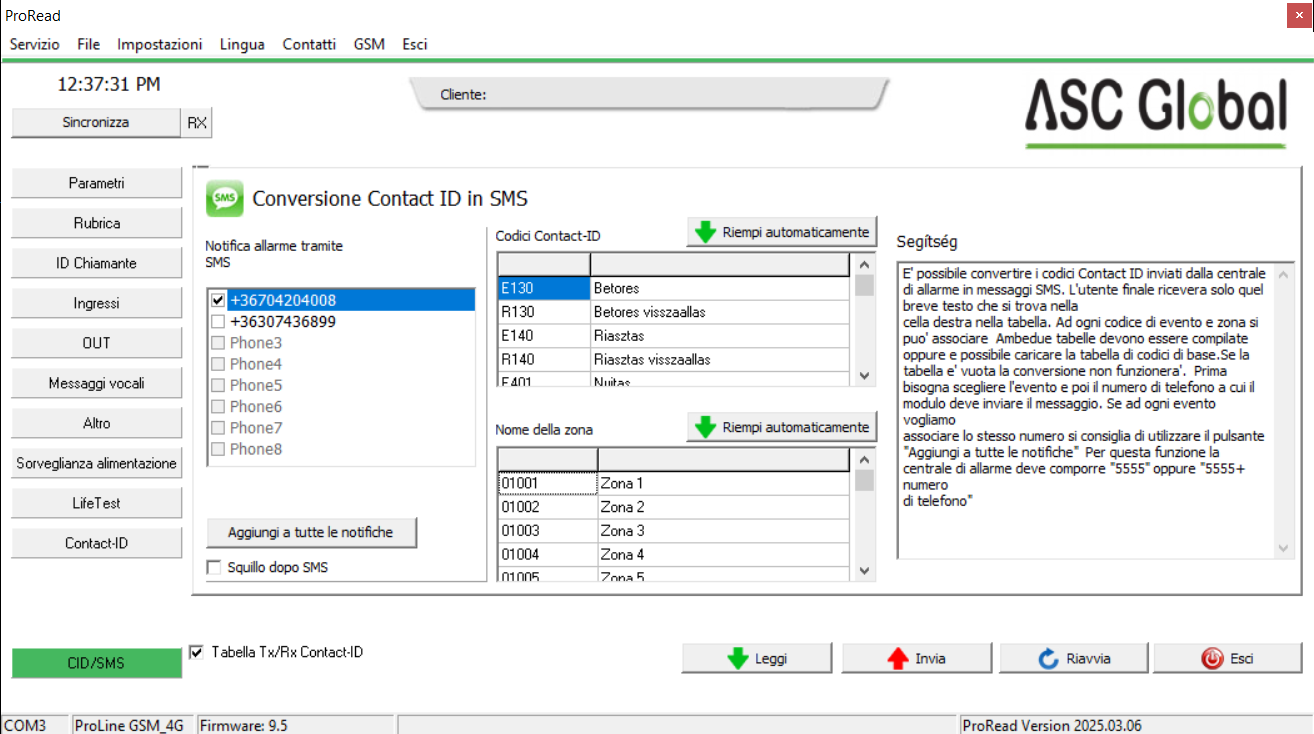
Task: Click scrollbar thumb in zone names table
Action: (864, 481)
